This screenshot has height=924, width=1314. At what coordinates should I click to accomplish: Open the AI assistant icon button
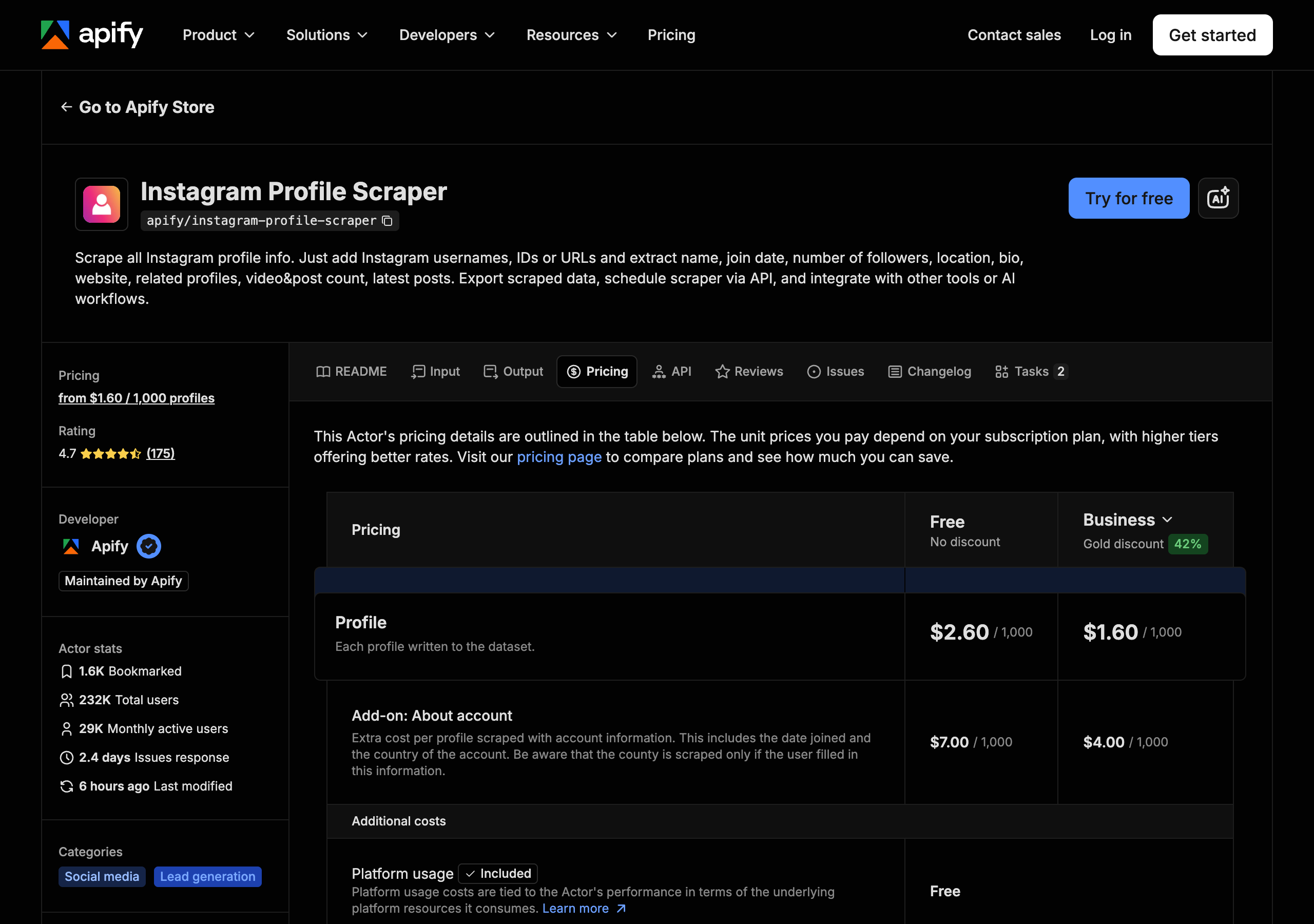coord(1218,198)
